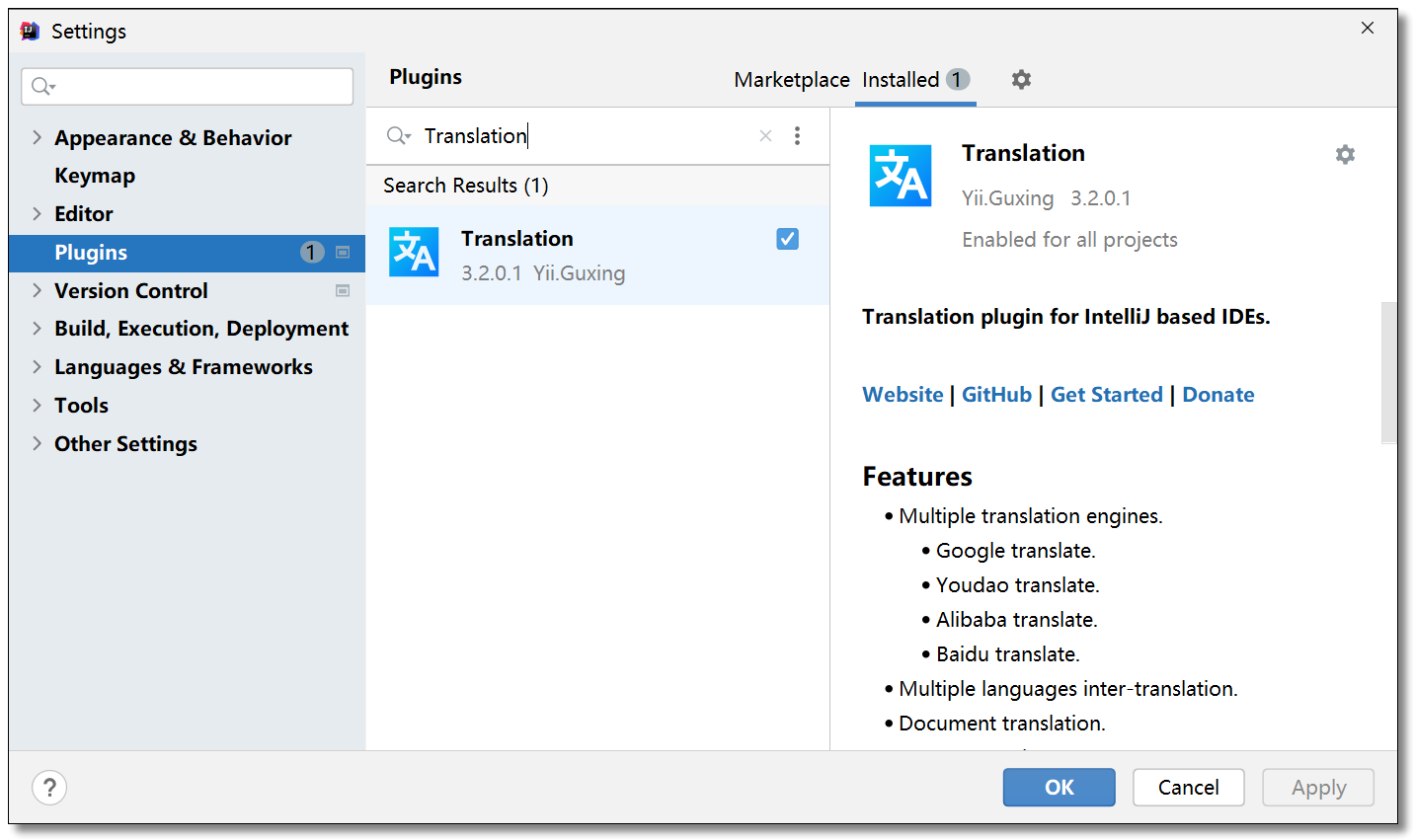Viewport: 1414px width, 840px height.
Task: Click the Apply button
Action: (x=1318, y=788)
